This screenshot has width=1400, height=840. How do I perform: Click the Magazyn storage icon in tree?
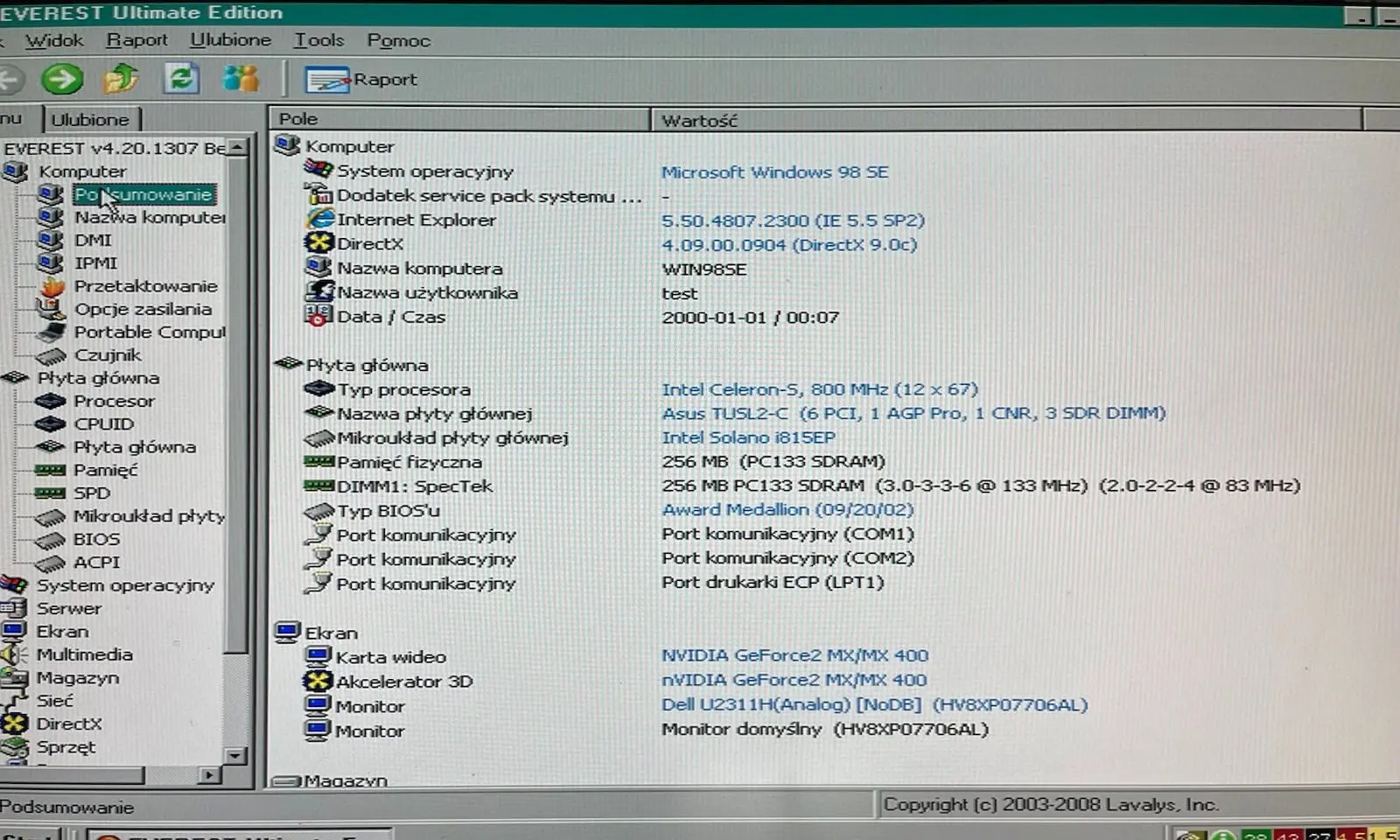click(x=14, y=677)
